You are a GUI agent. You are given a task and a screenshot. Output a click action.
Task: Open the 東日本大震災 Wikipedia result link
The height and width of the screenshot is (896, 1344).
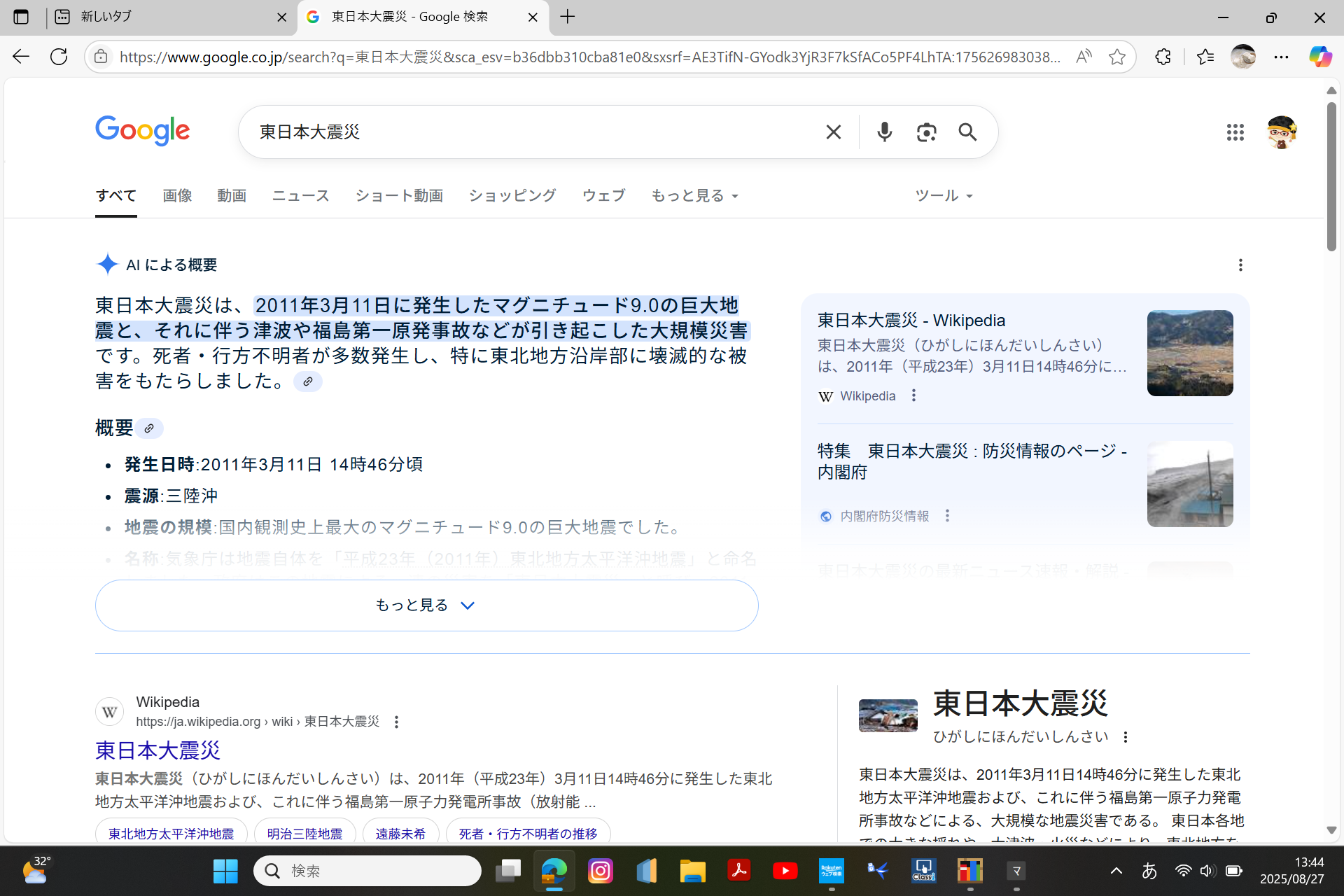157,750
